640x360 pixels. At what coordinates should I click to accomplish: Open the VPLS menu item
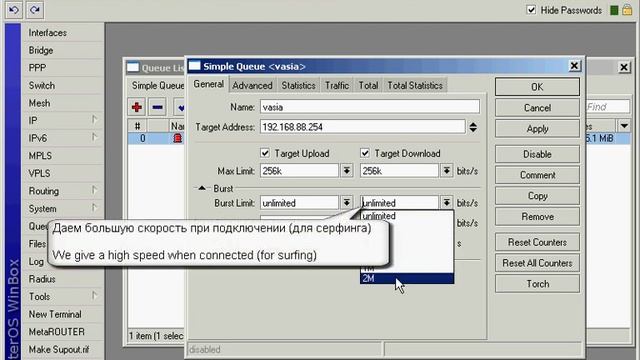pyautogui.click(x=63, y=173)
